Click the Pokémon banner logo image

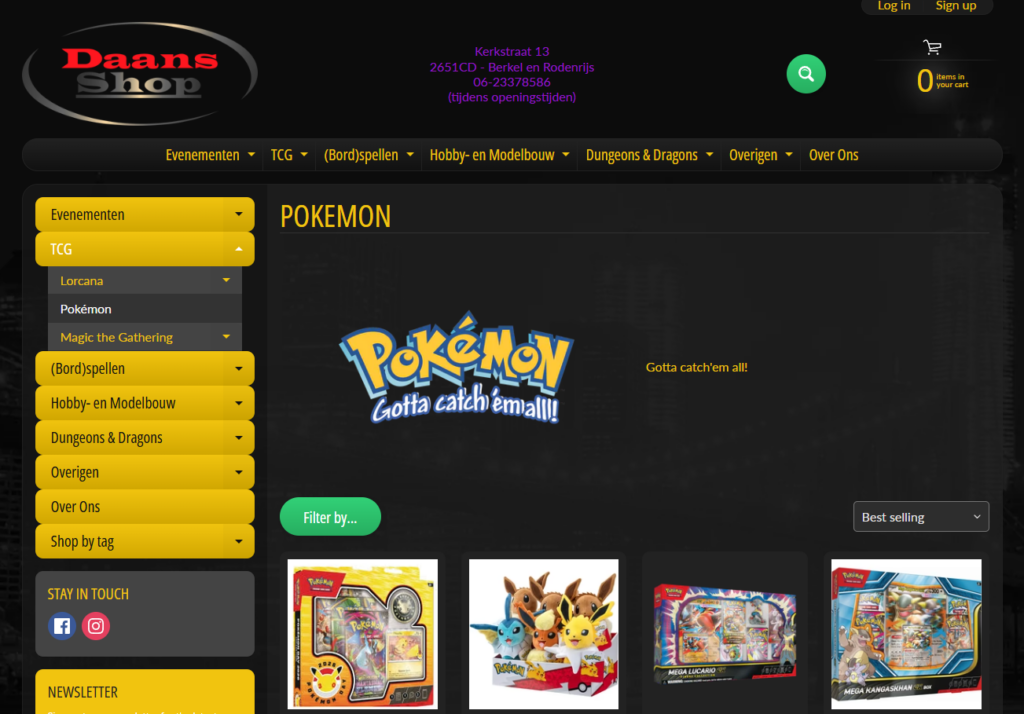[455, 368]
